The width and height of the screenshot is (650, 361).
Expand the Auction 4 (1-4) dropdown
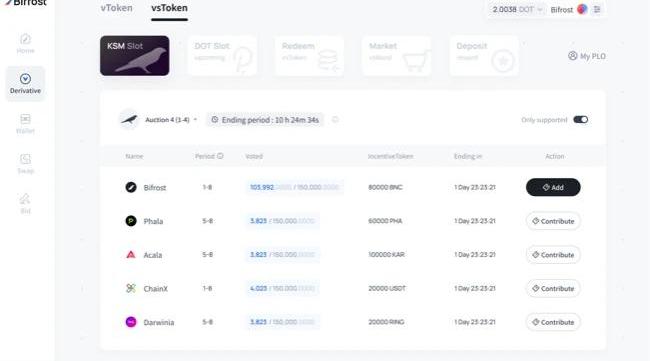pyautogui.click(x=171, y=120)
